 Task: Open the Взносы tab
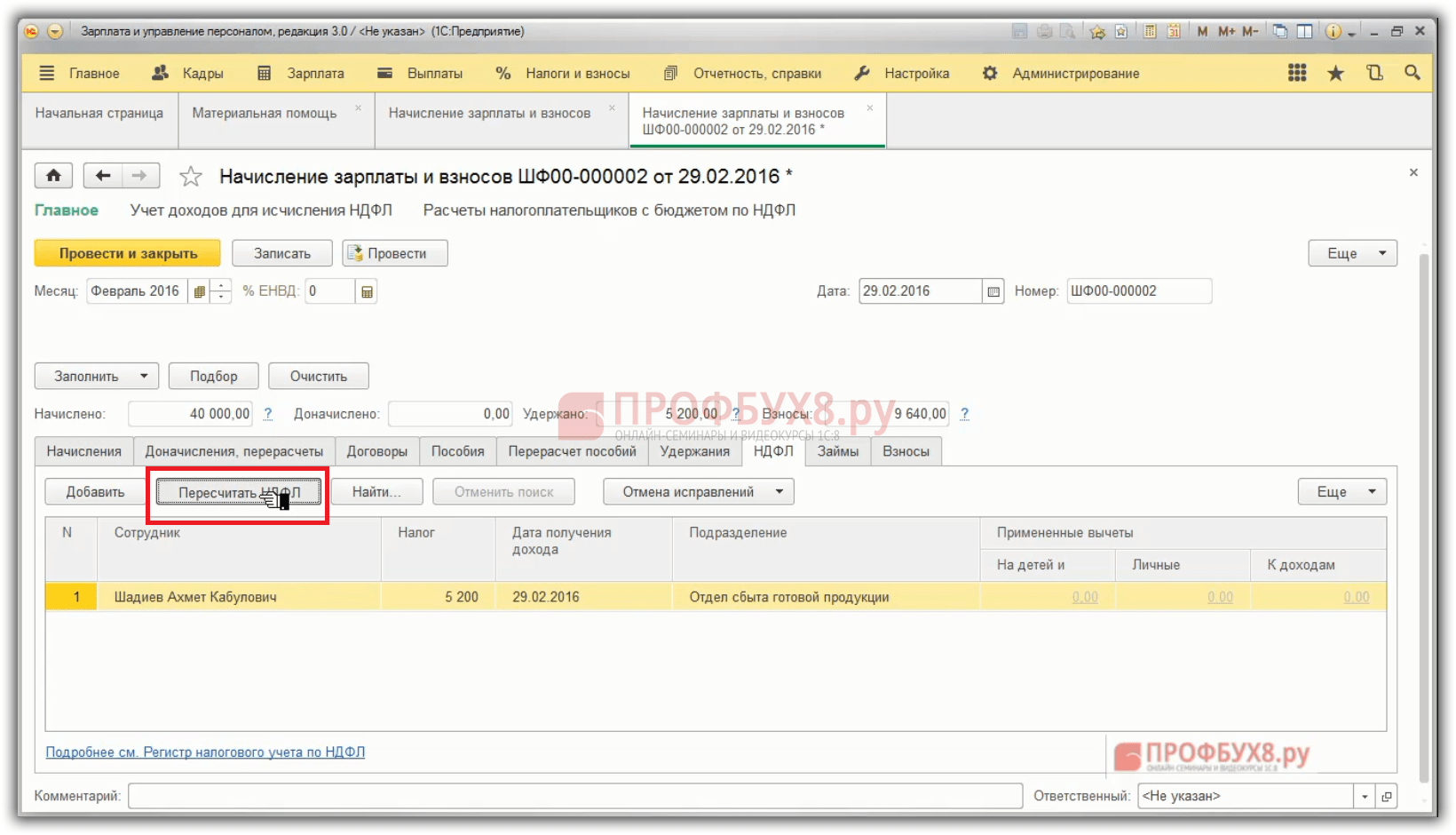click(x=906, y=451)
